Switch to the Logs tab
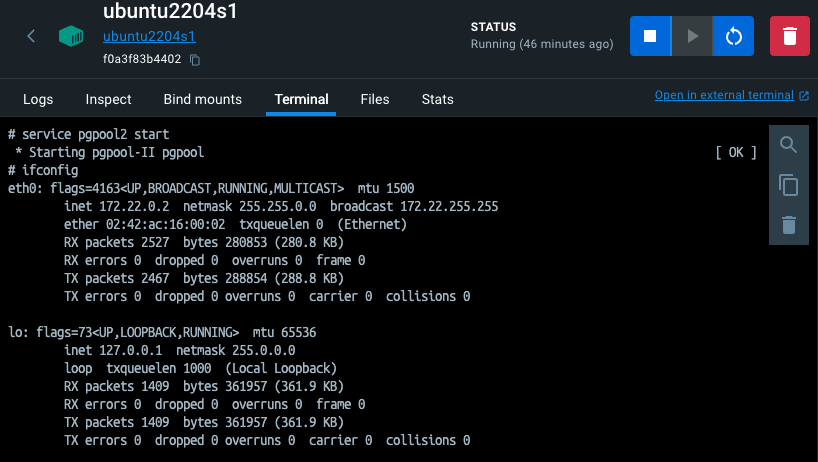Viewport: 818px width, 462px height. click(x=38, y=99)
